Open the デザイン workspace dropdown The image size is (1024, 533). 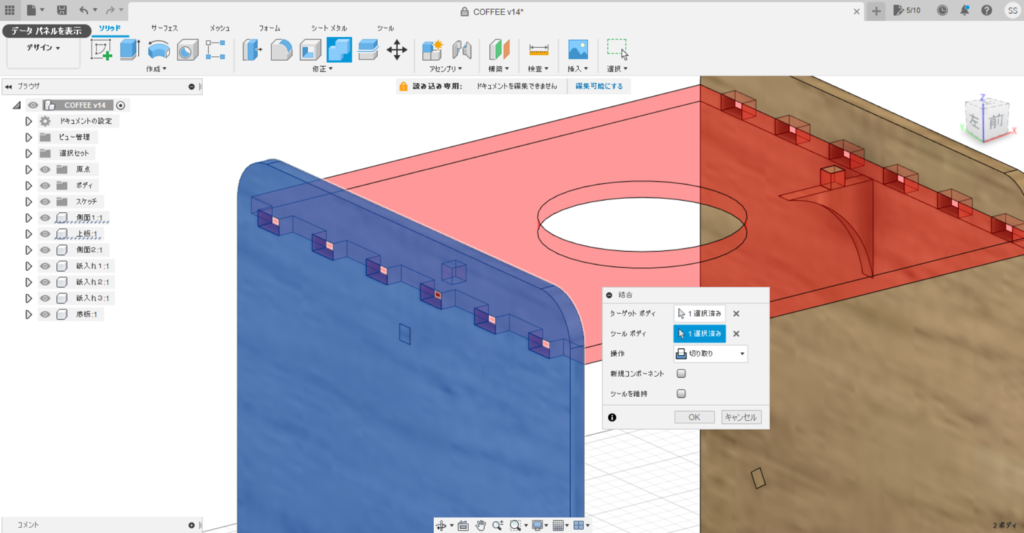pyautogui.click(x=43, y=48)
